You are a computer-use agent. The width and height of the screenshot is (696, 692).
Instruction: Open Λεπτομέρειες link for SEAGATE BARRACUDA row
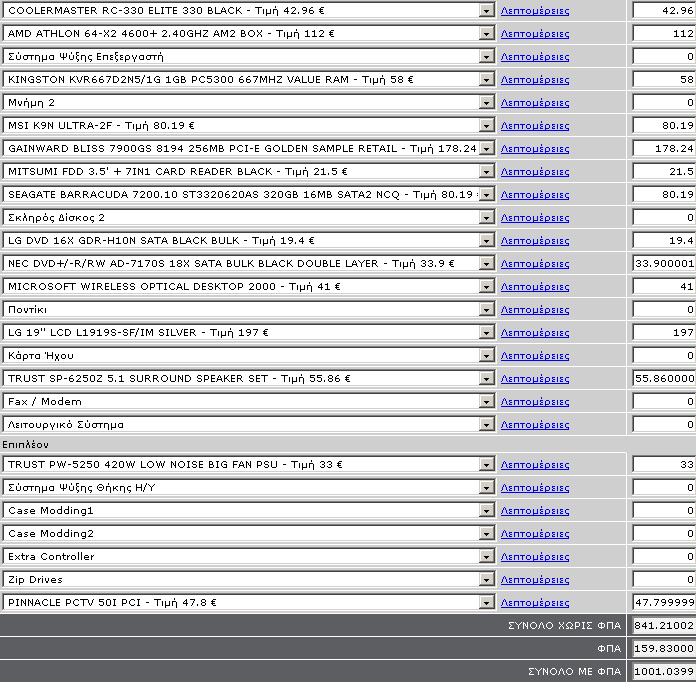pyautogui.click(x=535, y=195)
